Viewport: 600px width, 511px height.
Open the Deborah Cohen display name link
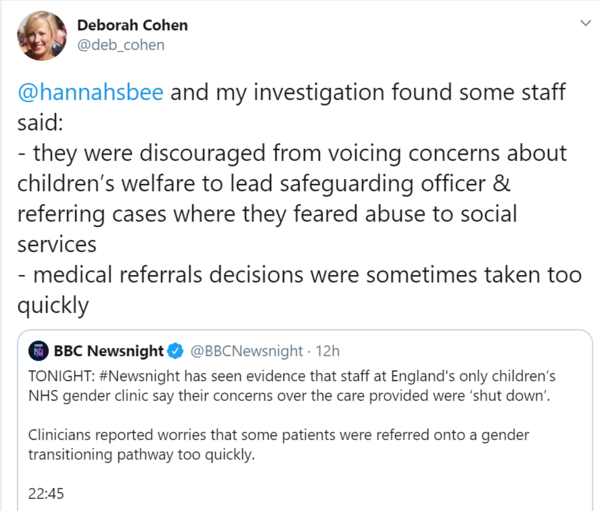click(x=133, y=25)
